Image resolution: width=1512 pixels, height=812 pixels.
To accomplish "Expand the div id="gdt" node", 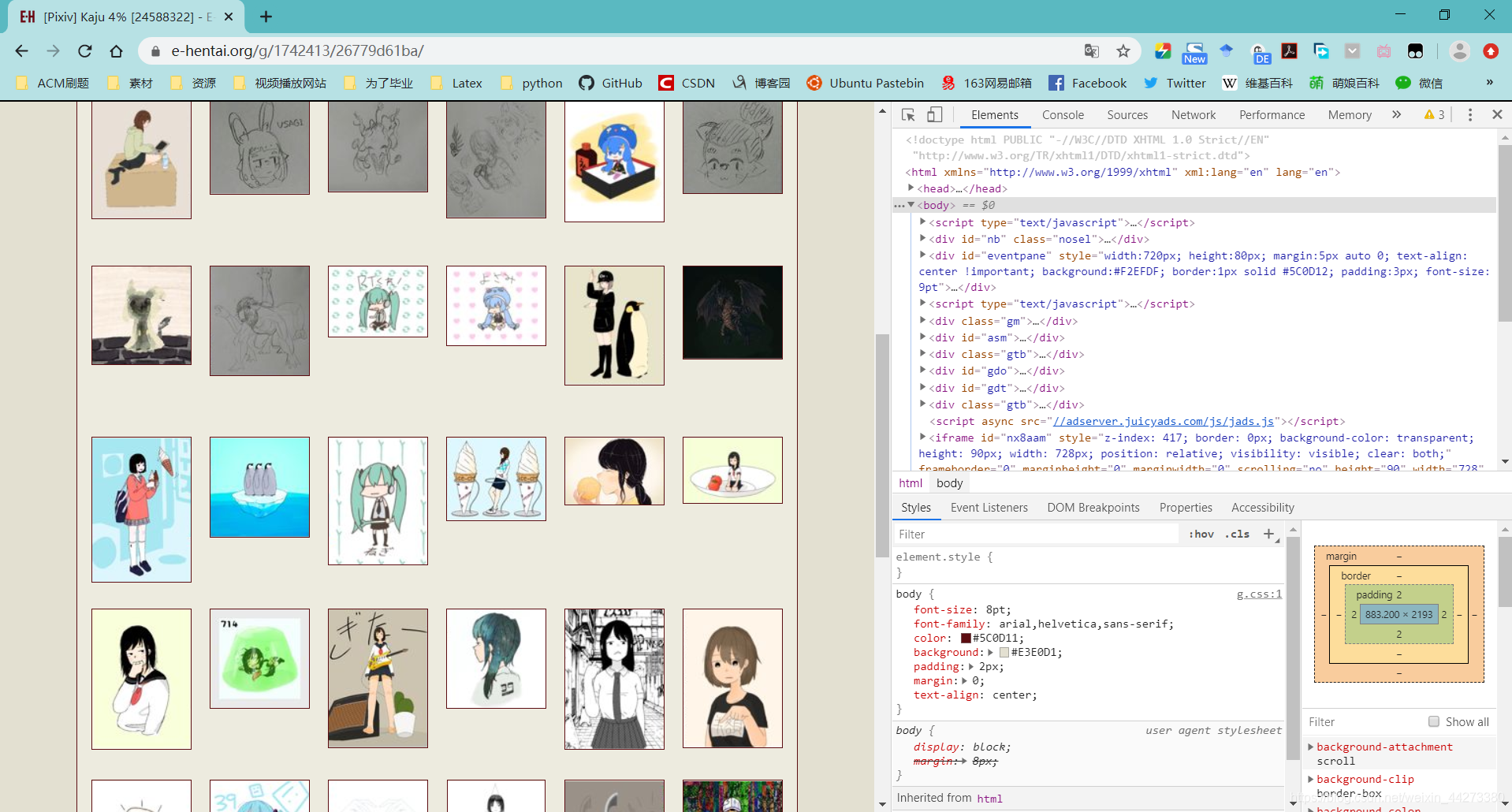I will 922,388.
